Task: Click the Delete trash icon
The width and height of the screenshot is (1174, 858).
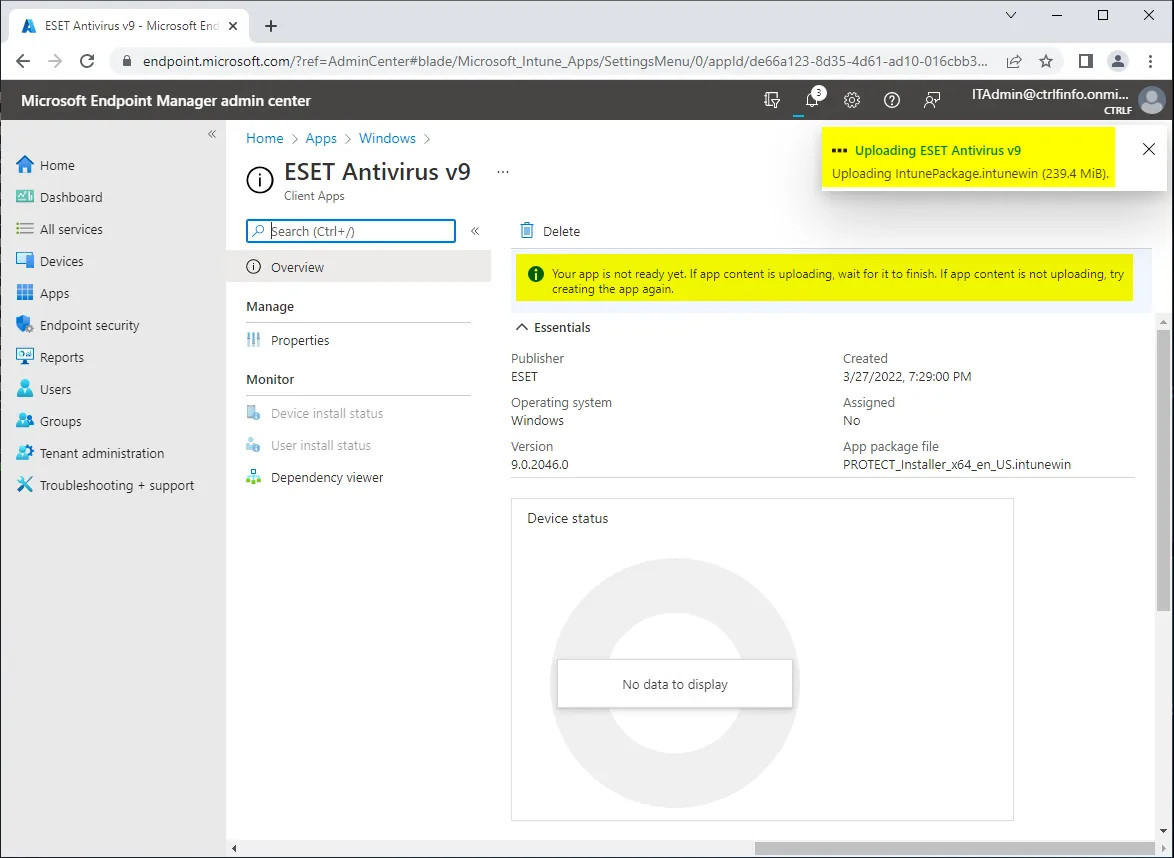Action: (527, 231)
